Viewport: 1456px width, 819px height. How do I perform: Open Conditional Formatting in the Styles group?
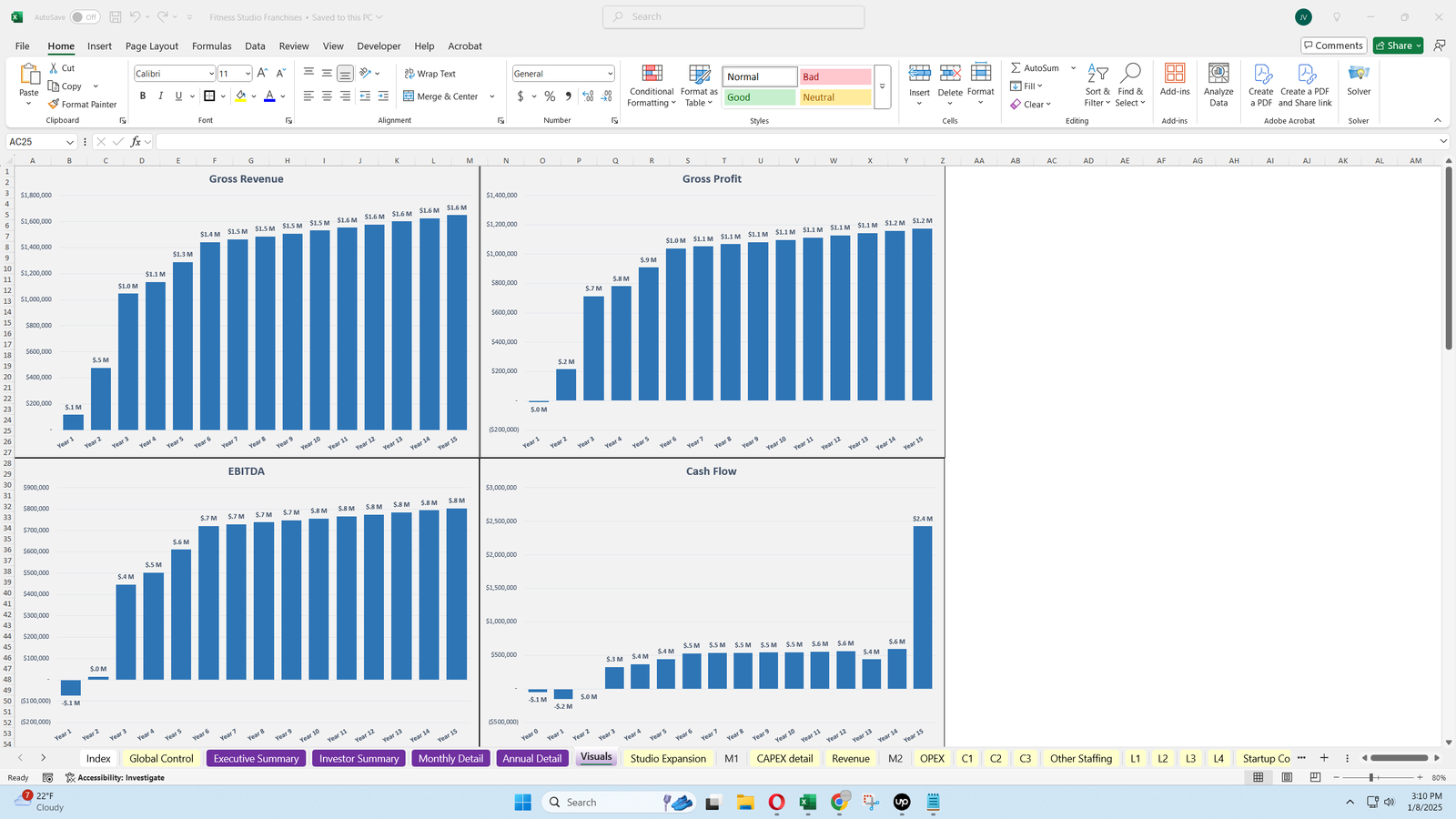[x=652, y=86]
